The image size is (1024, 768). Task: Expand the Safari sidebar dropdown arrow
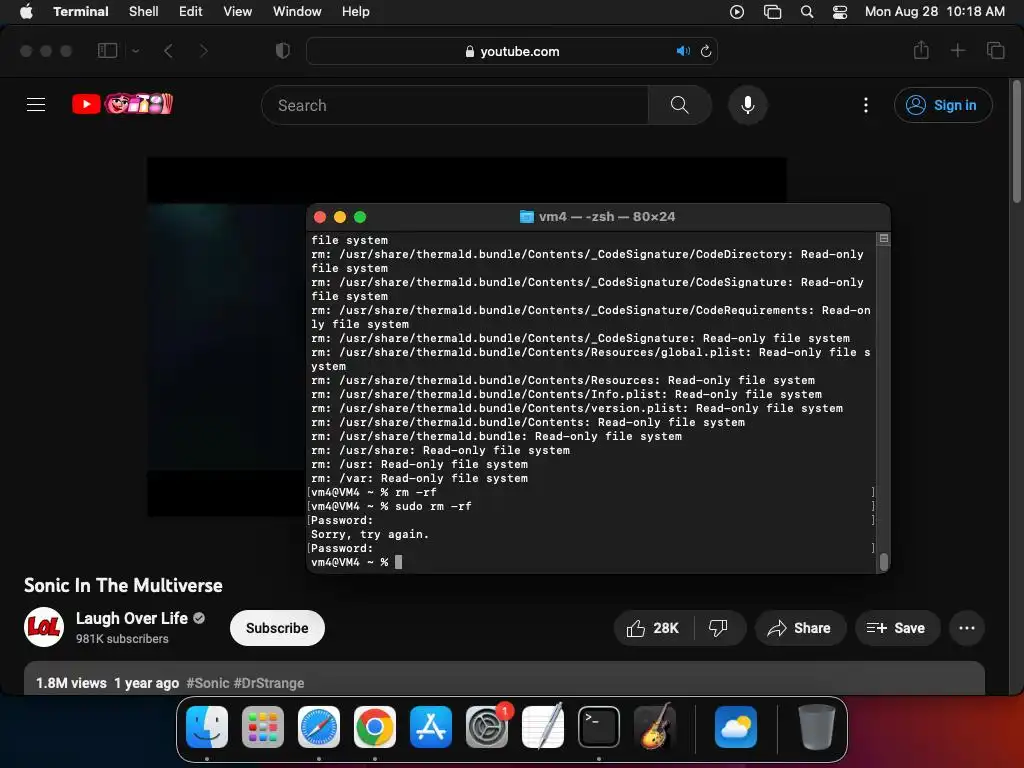tap(135, 50)
